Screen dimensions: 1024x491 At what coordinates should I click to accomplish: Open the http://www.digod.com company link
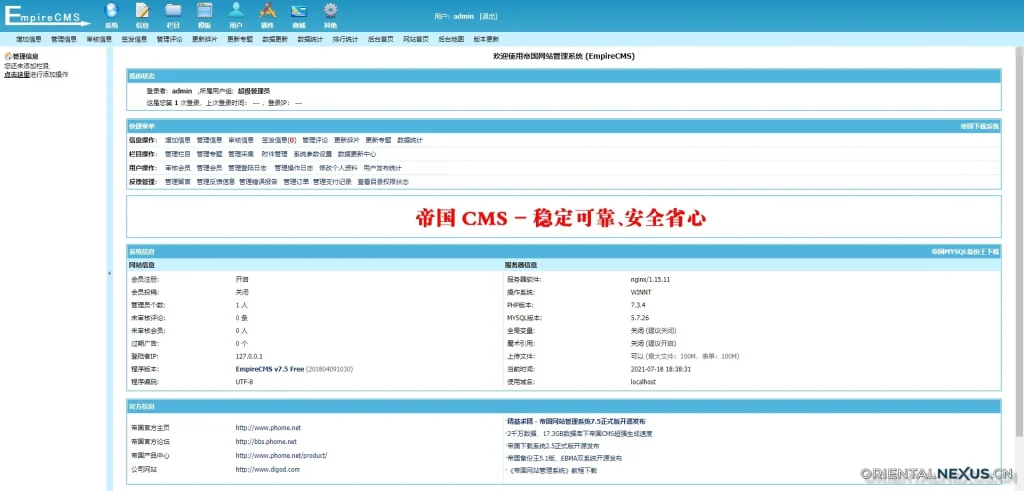(268, 469)
